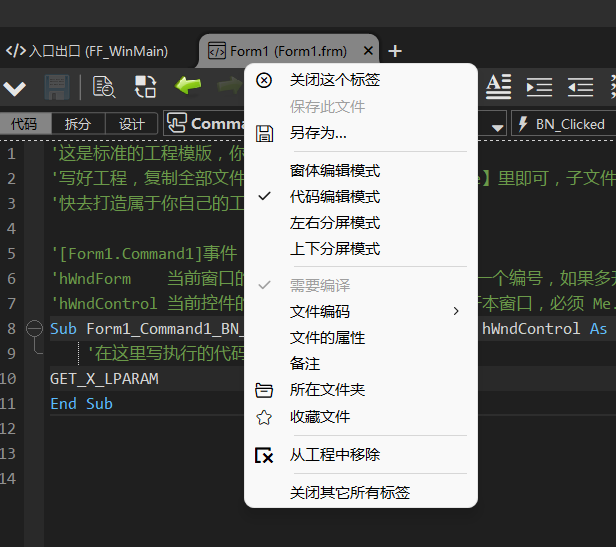616x547 pixels.
Task: Click code line 10 GET_X_LPARAM text
Action: tap(104, 379)
